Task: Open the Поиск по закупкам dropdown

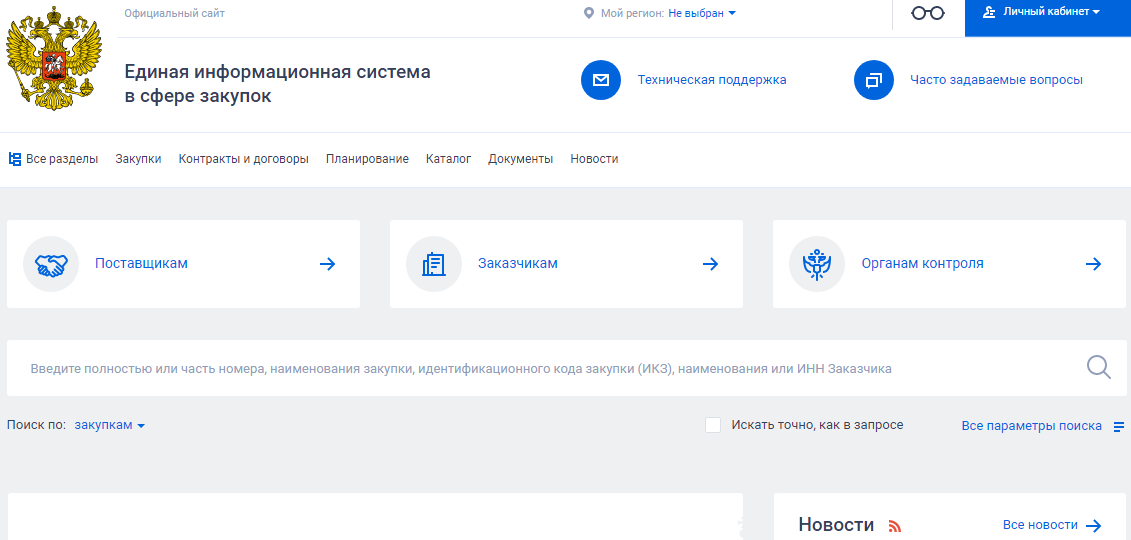Action: 110,425
